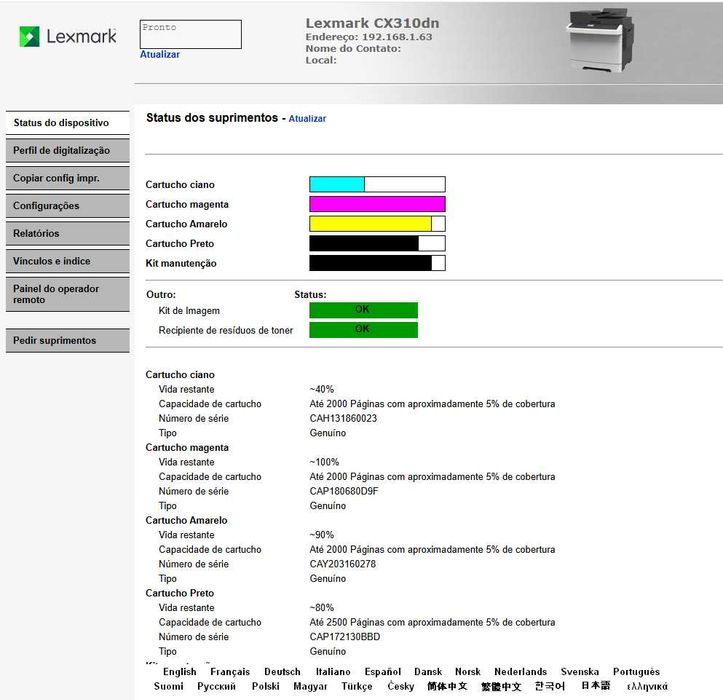The width and height of the screenshot is (723, 700).
Task: Select Copiar config impr. menu item
Action: pyautogui.click(x=68, y=178)
